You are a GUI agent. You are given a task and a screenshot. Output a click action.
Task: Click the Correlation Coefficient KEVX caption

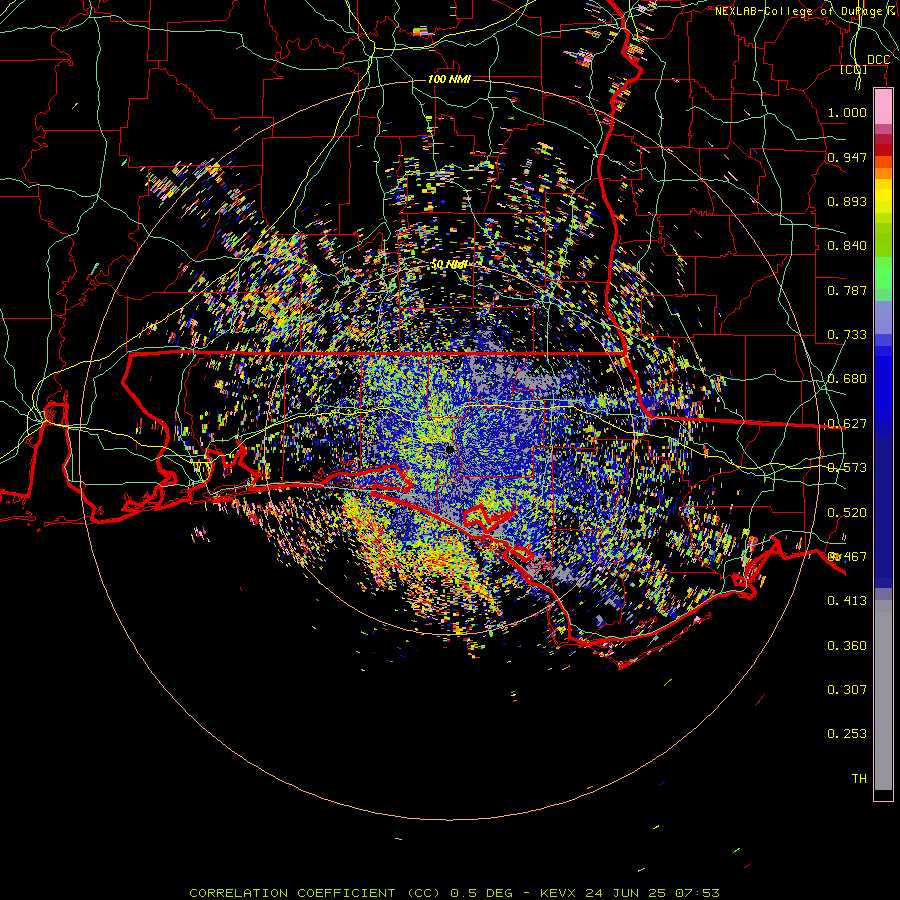454,893
